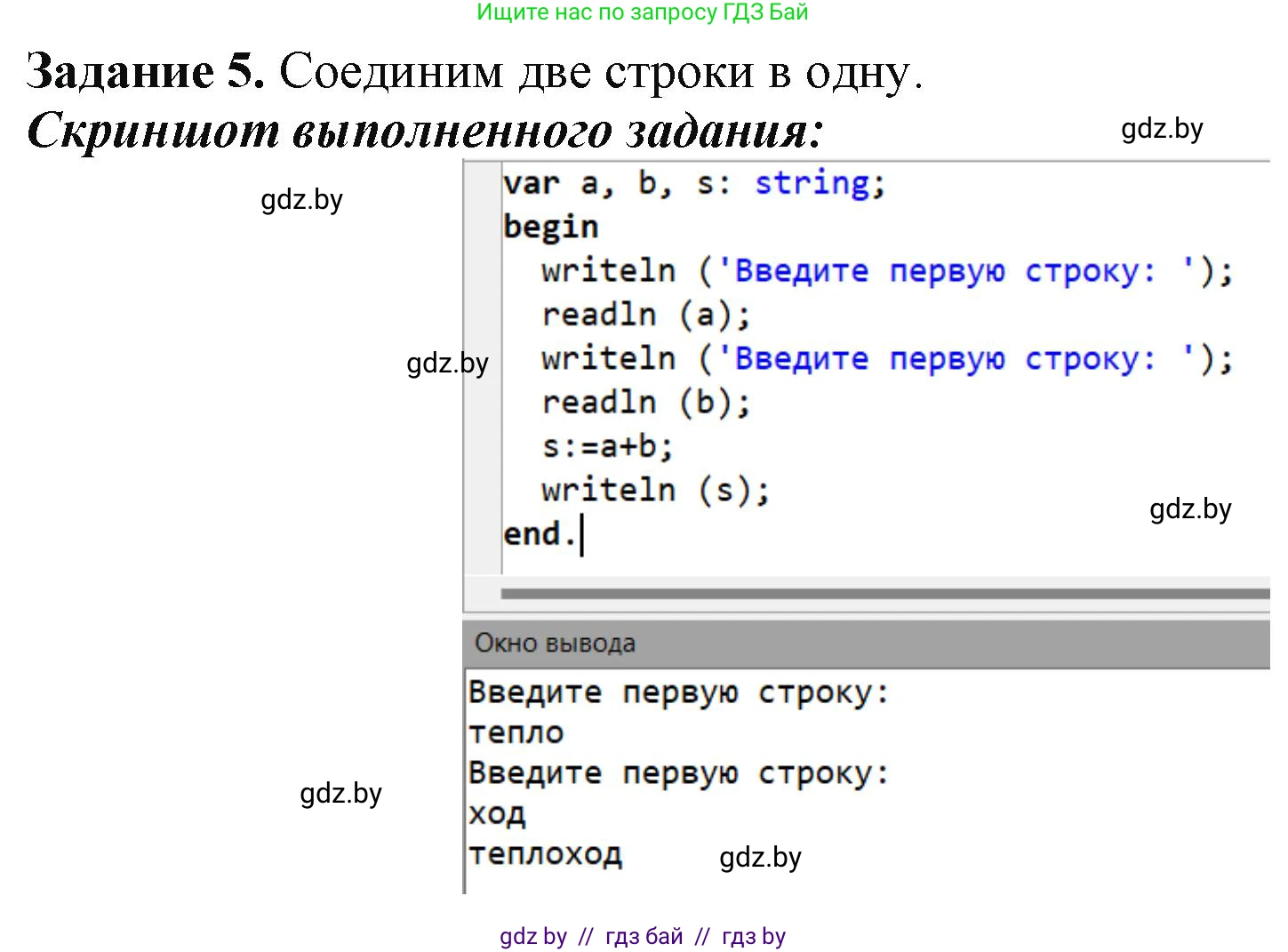
Task: Click the 's:=a+b;' assignment line
Action: (607, 445)
